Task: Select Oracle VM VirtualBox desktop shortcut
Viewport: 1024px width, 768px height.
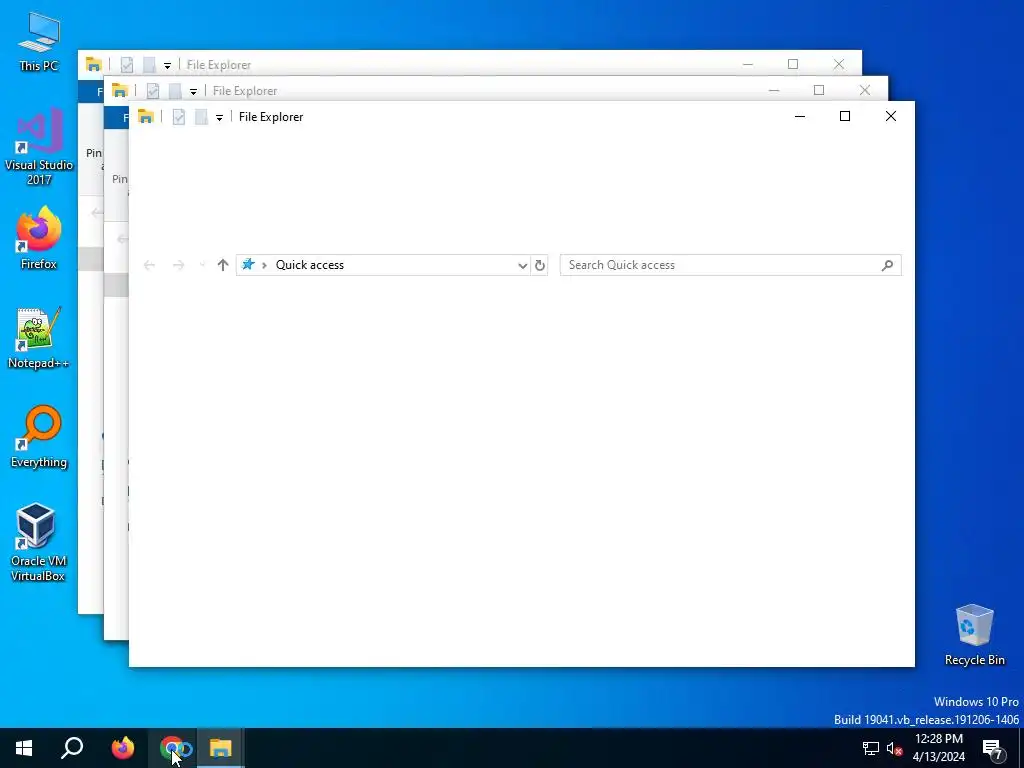Action: (39, 542)
